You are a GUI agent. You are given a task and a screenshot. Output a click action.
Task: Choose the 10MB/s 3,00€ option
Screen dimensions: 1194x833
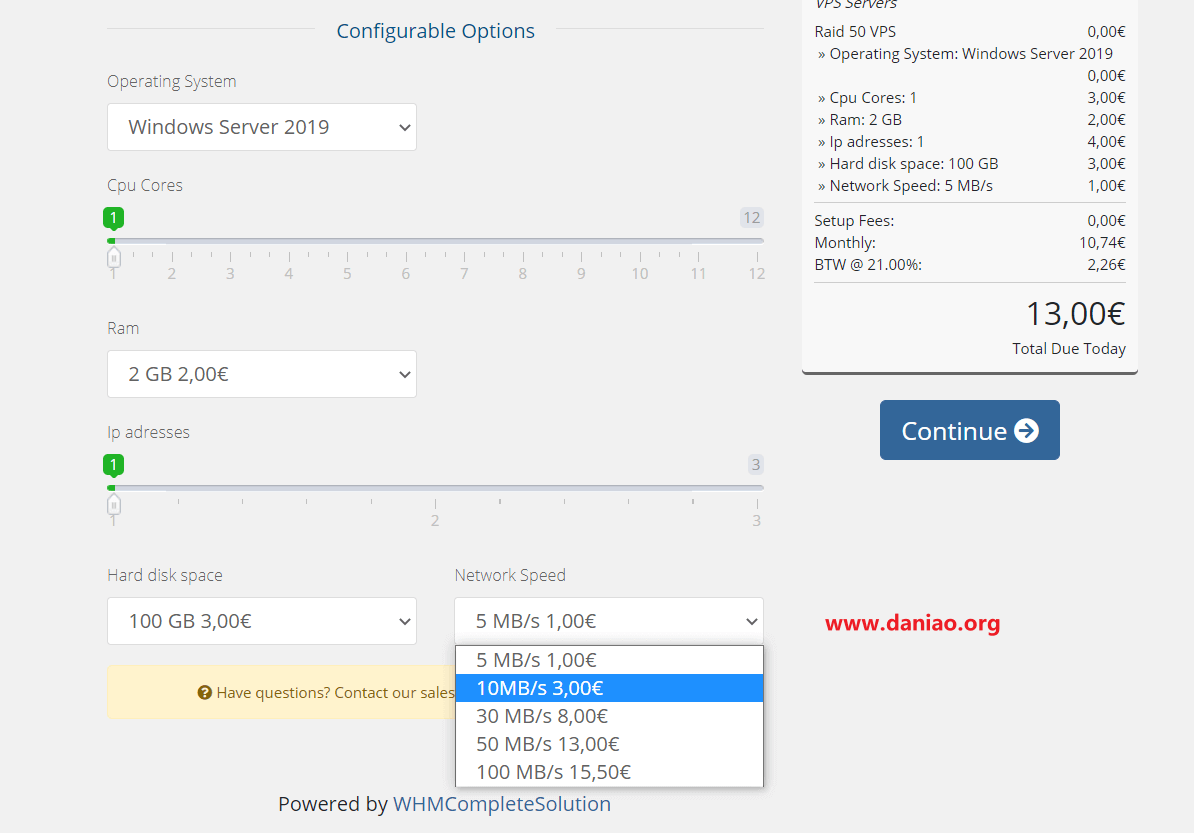click(x=609, y=688)
